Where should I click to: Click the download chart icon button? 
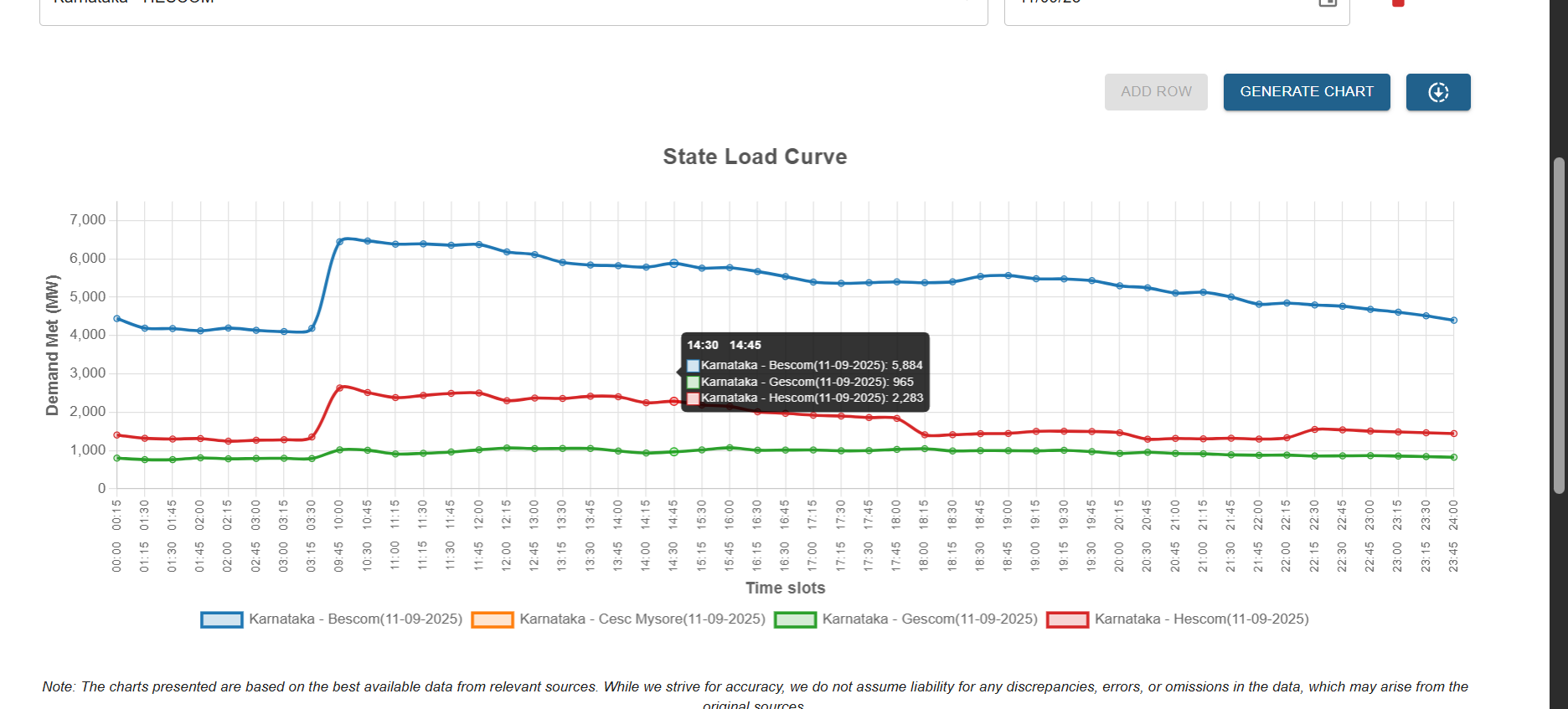(1437, 92)
